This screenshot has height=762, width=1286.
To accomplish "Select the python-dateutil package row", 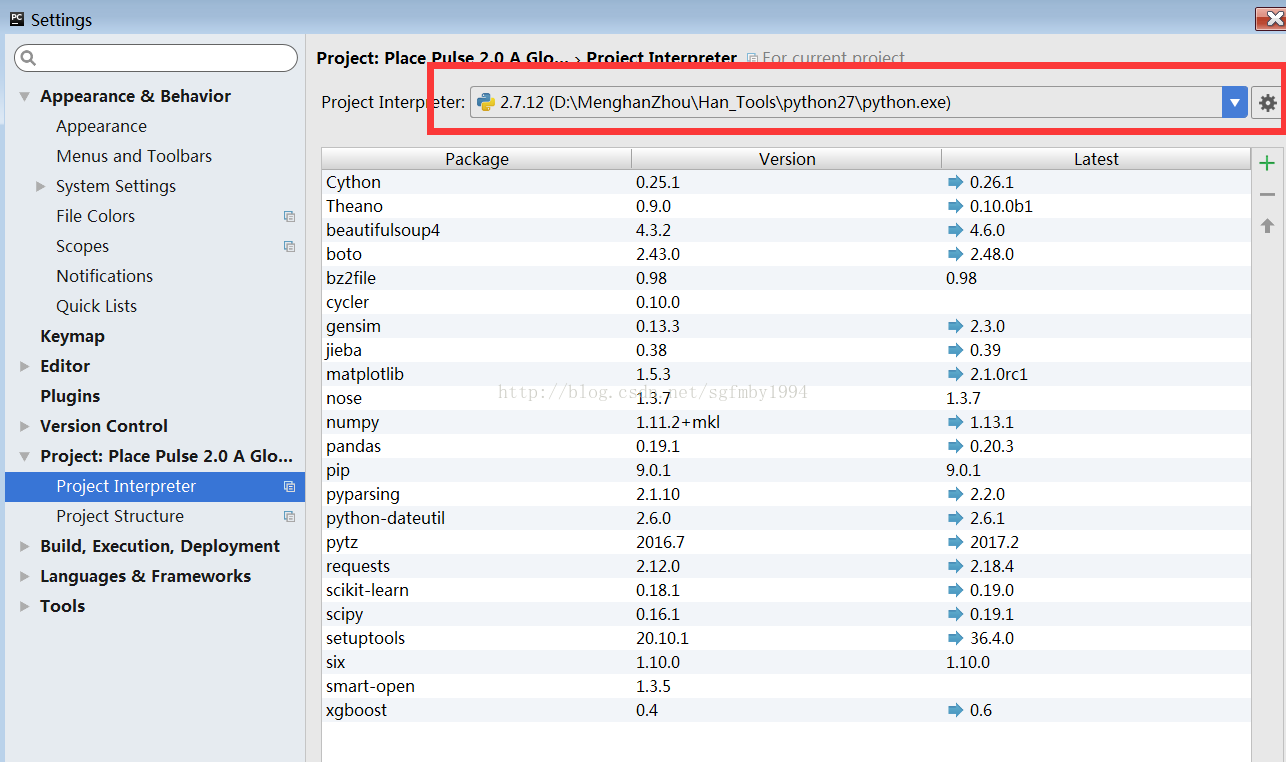I will point(786,518).
